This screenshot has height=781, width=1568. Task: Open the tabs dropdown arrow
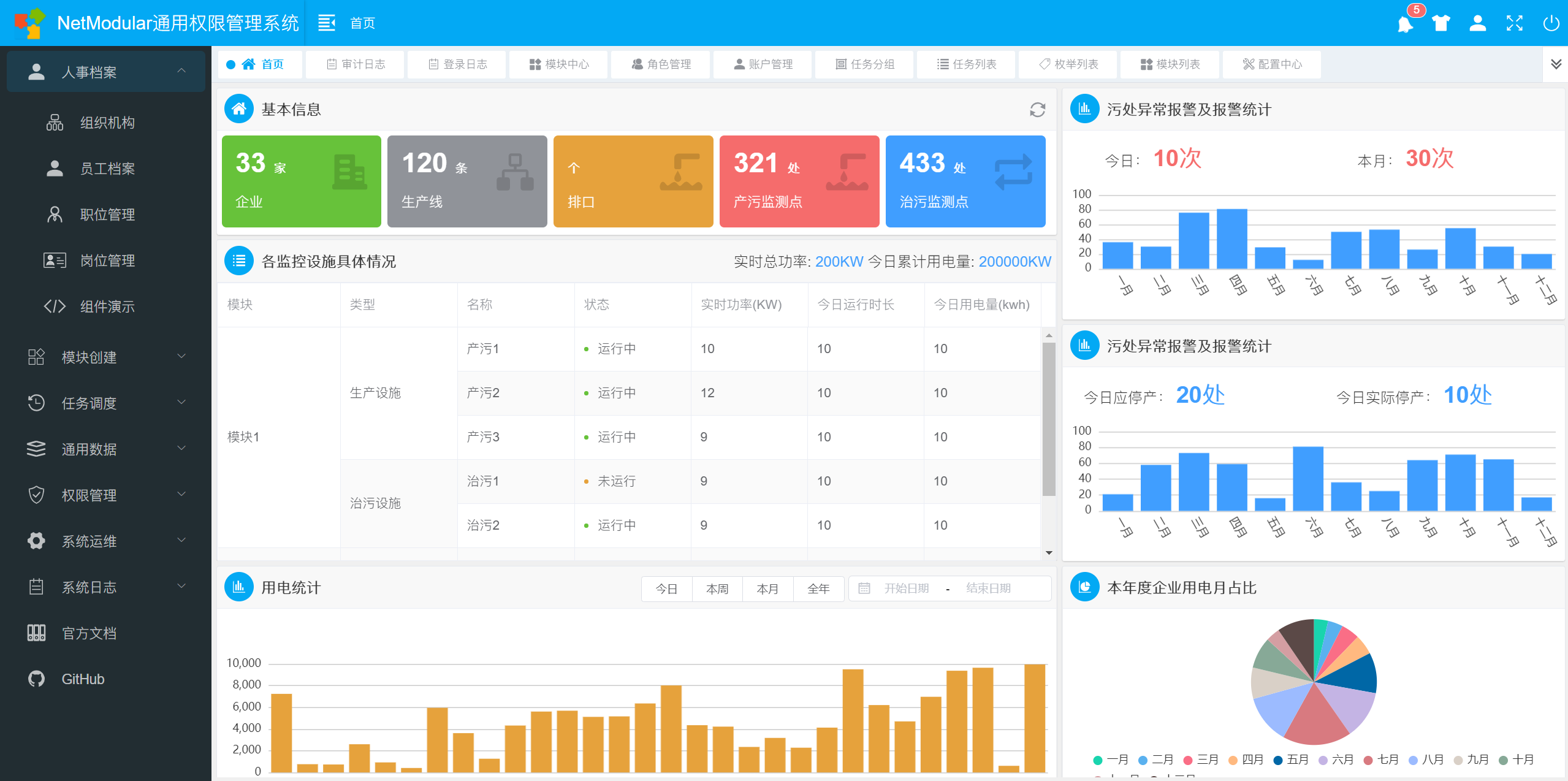pos(1556,64)
